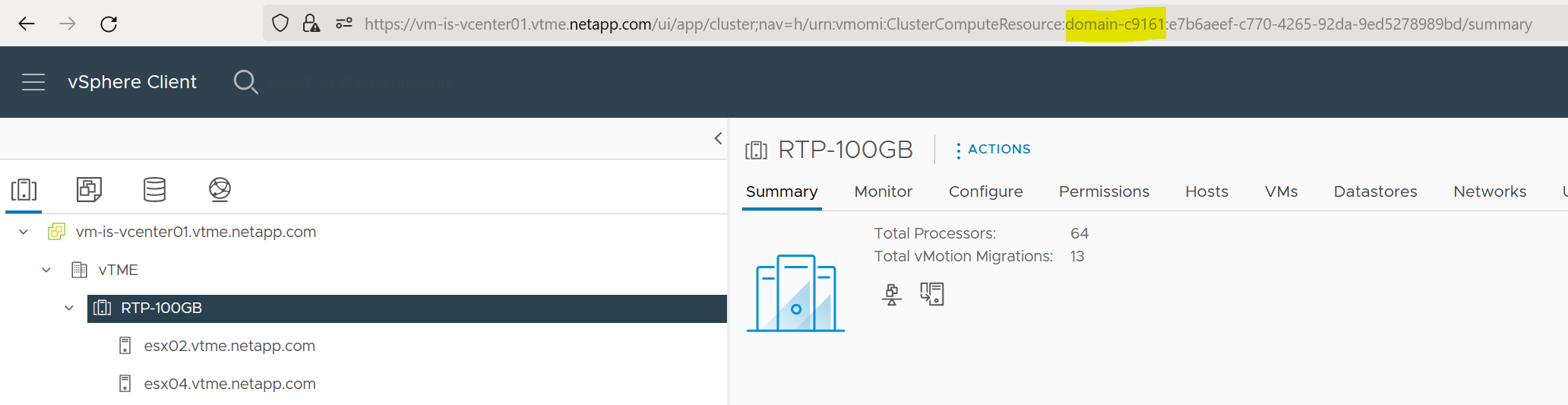Switch to the Monitor tab
This screenshot has width=1568, height=405.
pyautogui.click(x=883, y=191)
